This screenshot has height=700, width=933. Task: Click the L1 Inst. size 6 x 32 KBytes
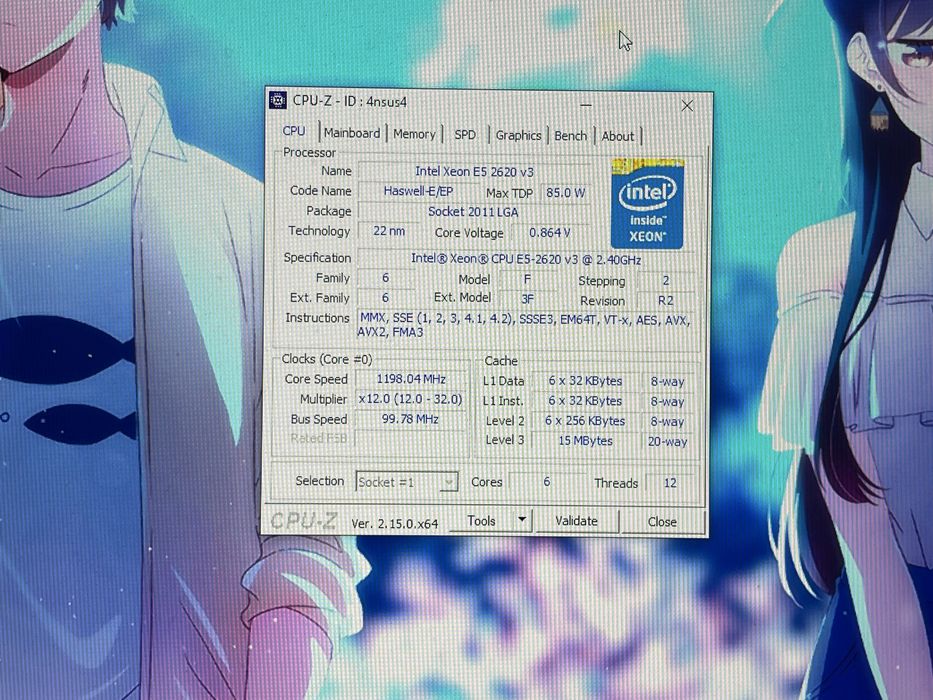(585, 401)
